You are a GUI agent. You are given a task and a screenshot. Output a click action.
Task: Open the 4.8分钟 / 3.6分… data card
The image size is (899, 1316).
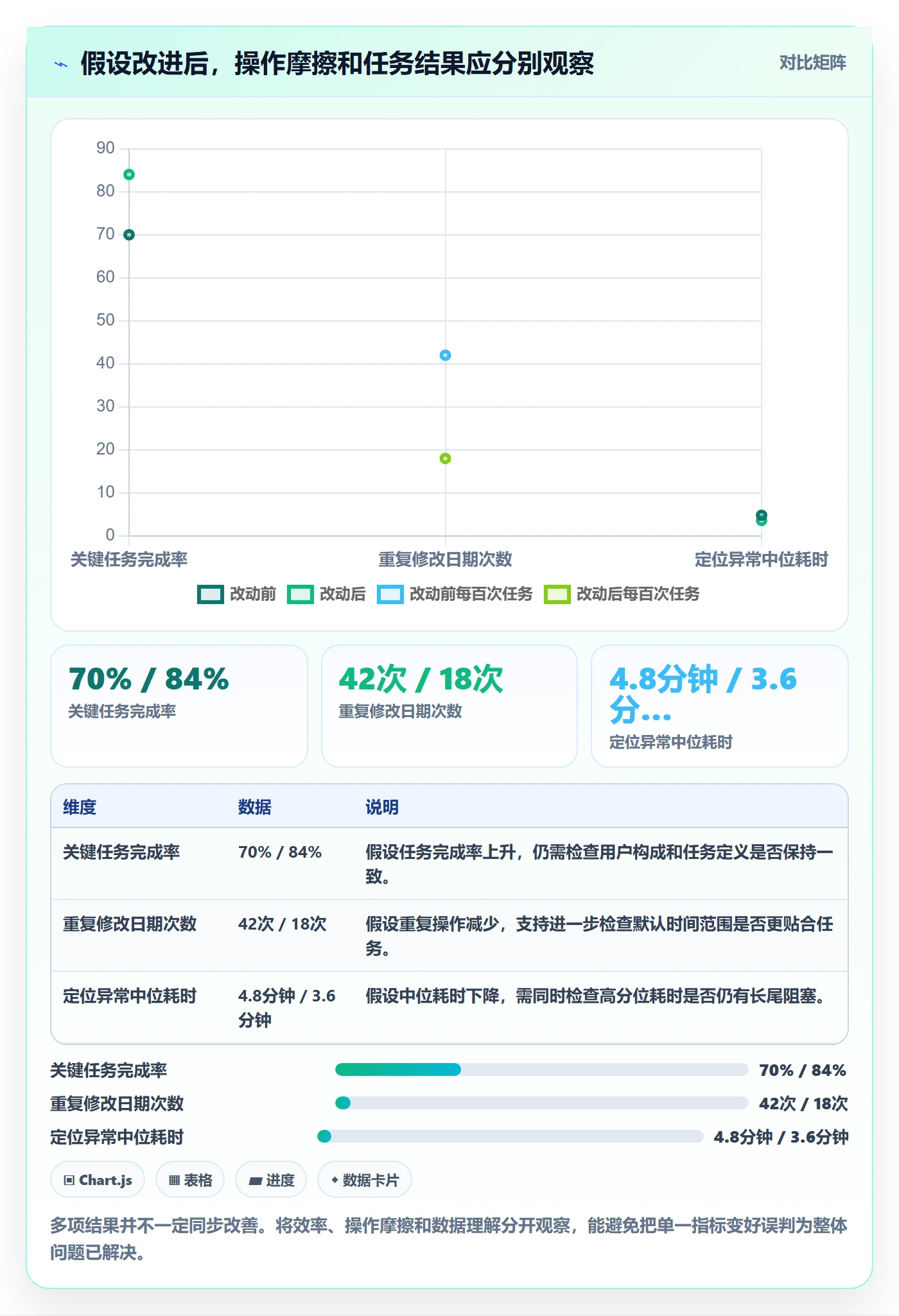[x=720, y=706]
